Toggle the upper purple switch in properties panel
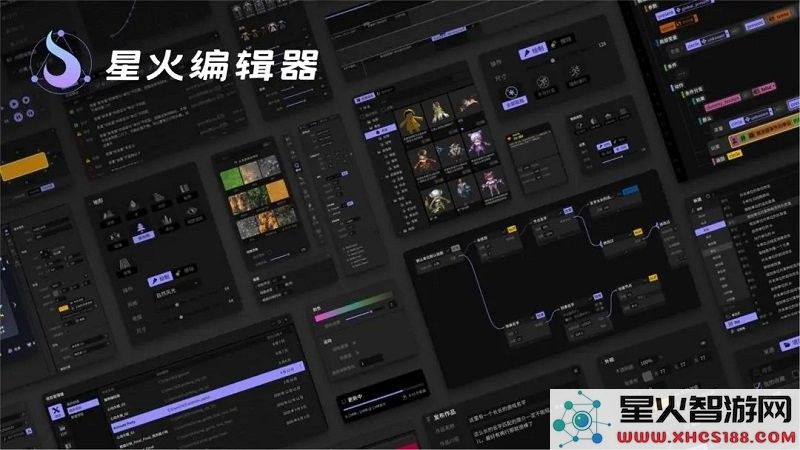This screenshot has height=450, width=800. (x=343, y=174)
